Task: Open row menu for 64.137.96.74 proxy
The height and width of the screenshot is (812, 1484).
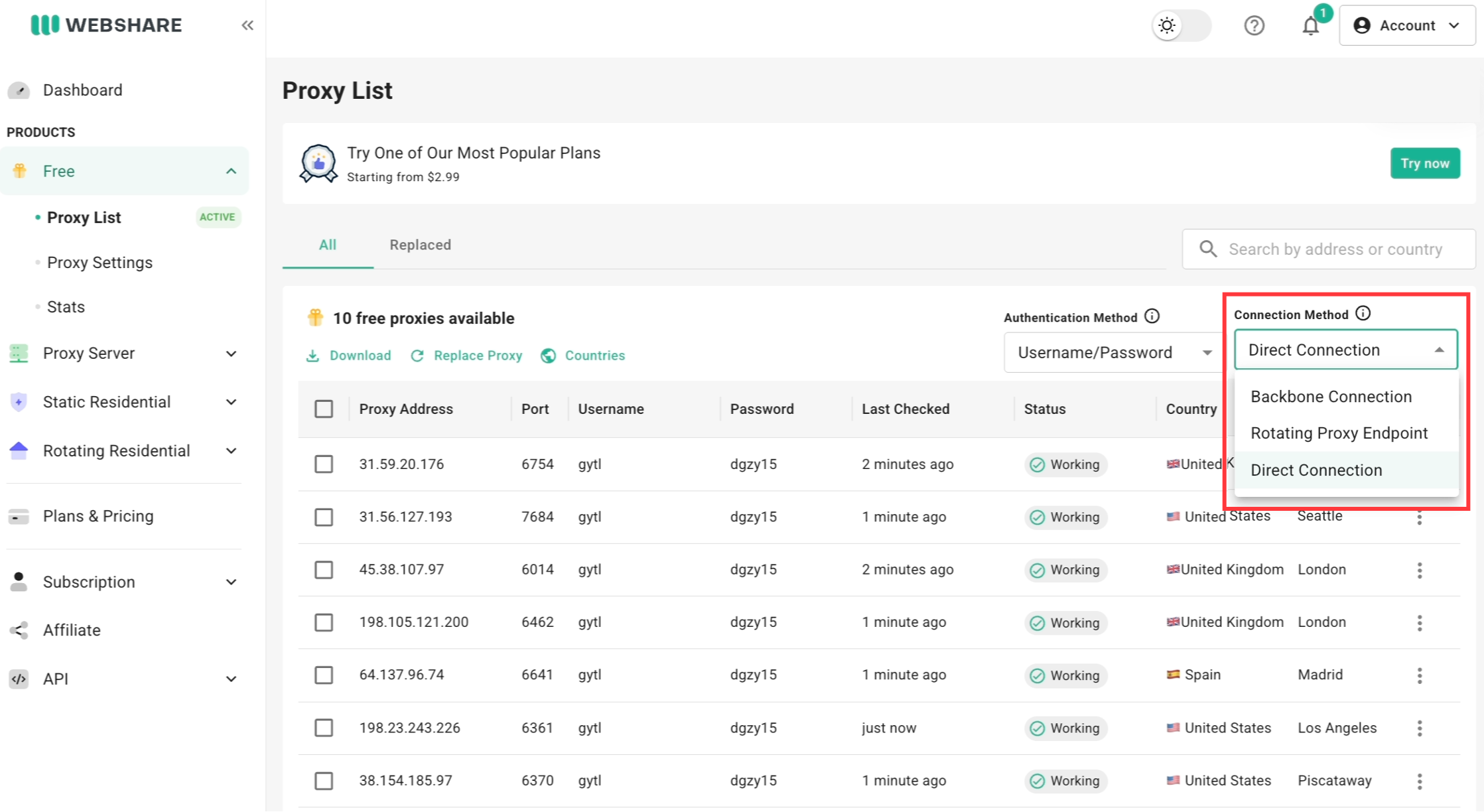Action: (x=1420, y=675)
